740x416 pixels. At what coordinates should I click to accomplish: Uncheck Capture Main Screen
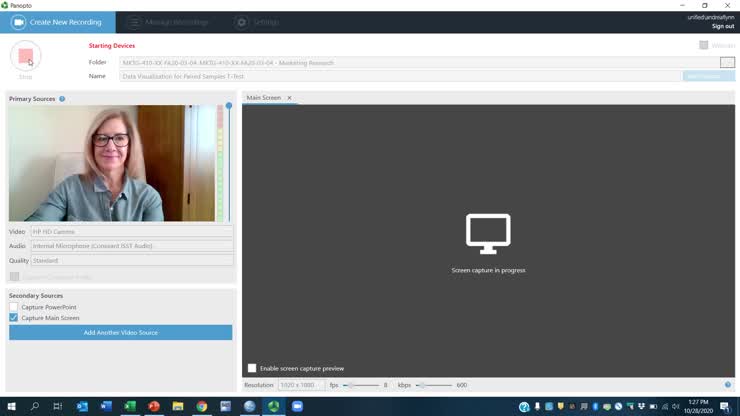[x=14, y=318]
